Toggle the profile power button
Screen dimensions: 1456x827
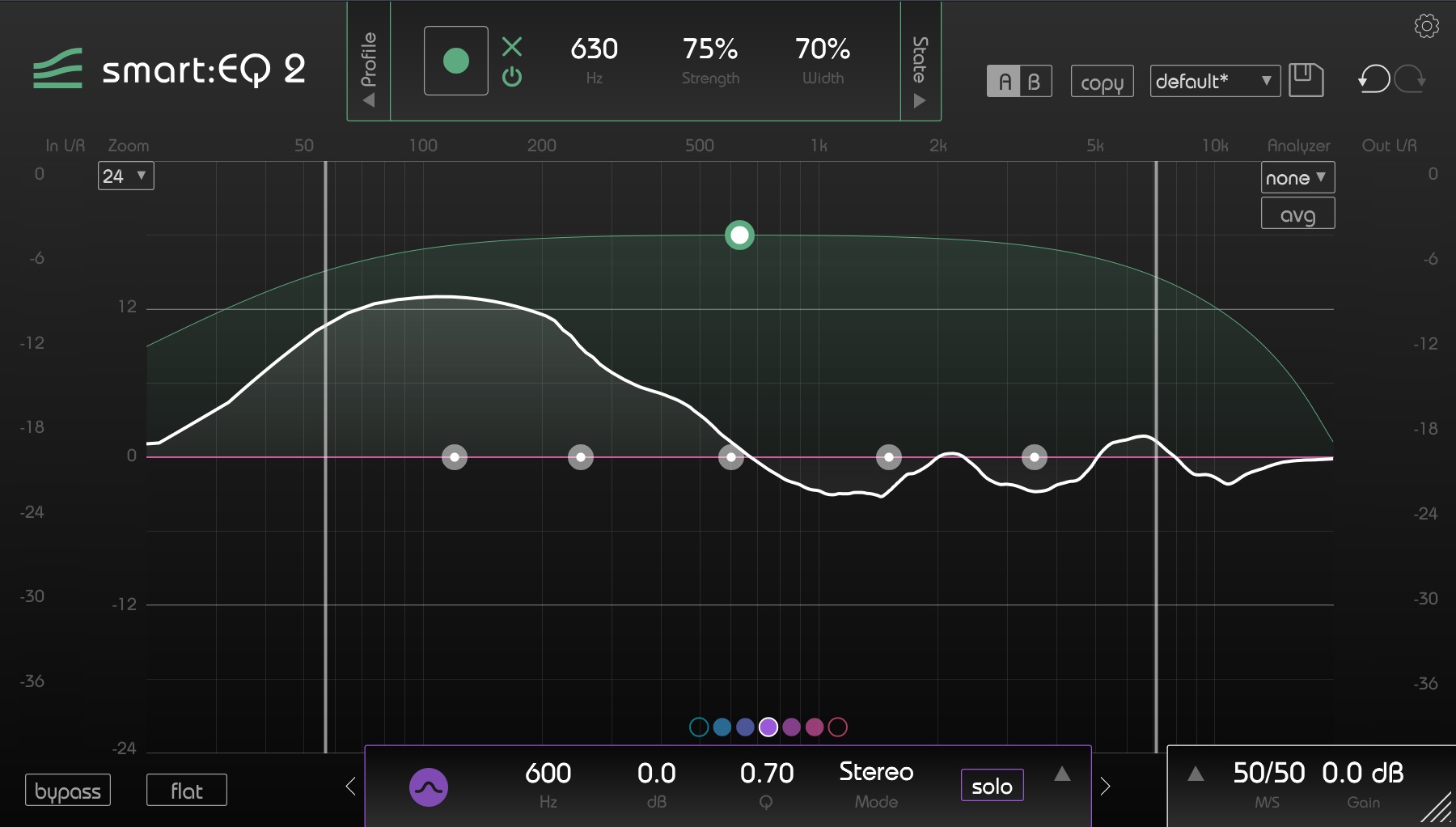513,78
